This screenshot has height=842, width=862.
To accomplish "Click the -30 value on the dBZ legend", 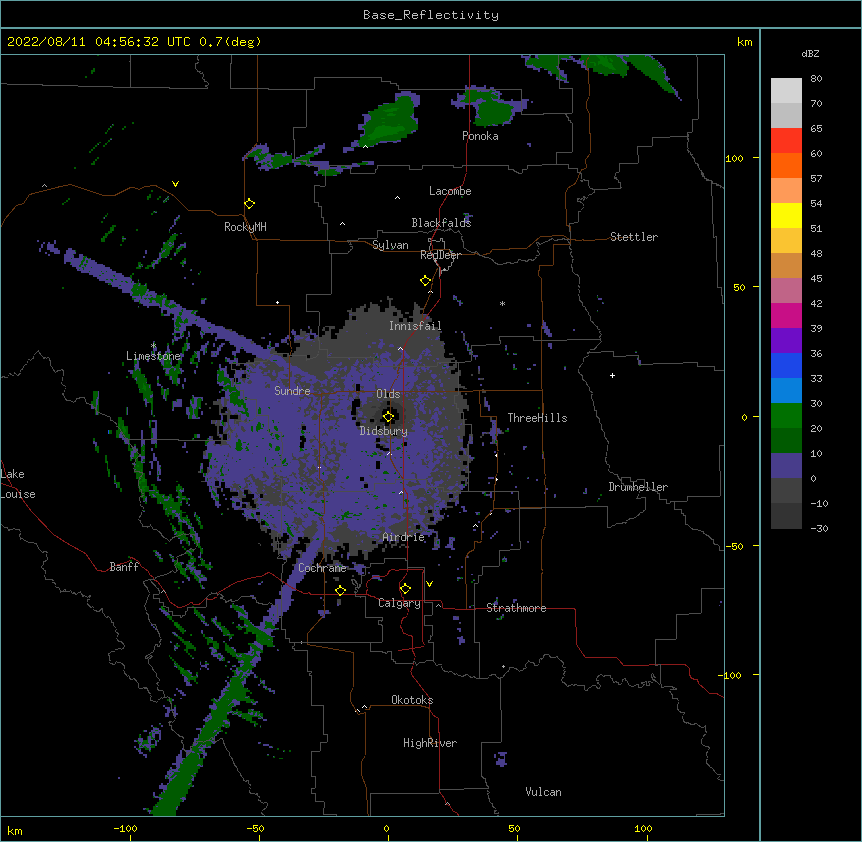I will (819, 528).
